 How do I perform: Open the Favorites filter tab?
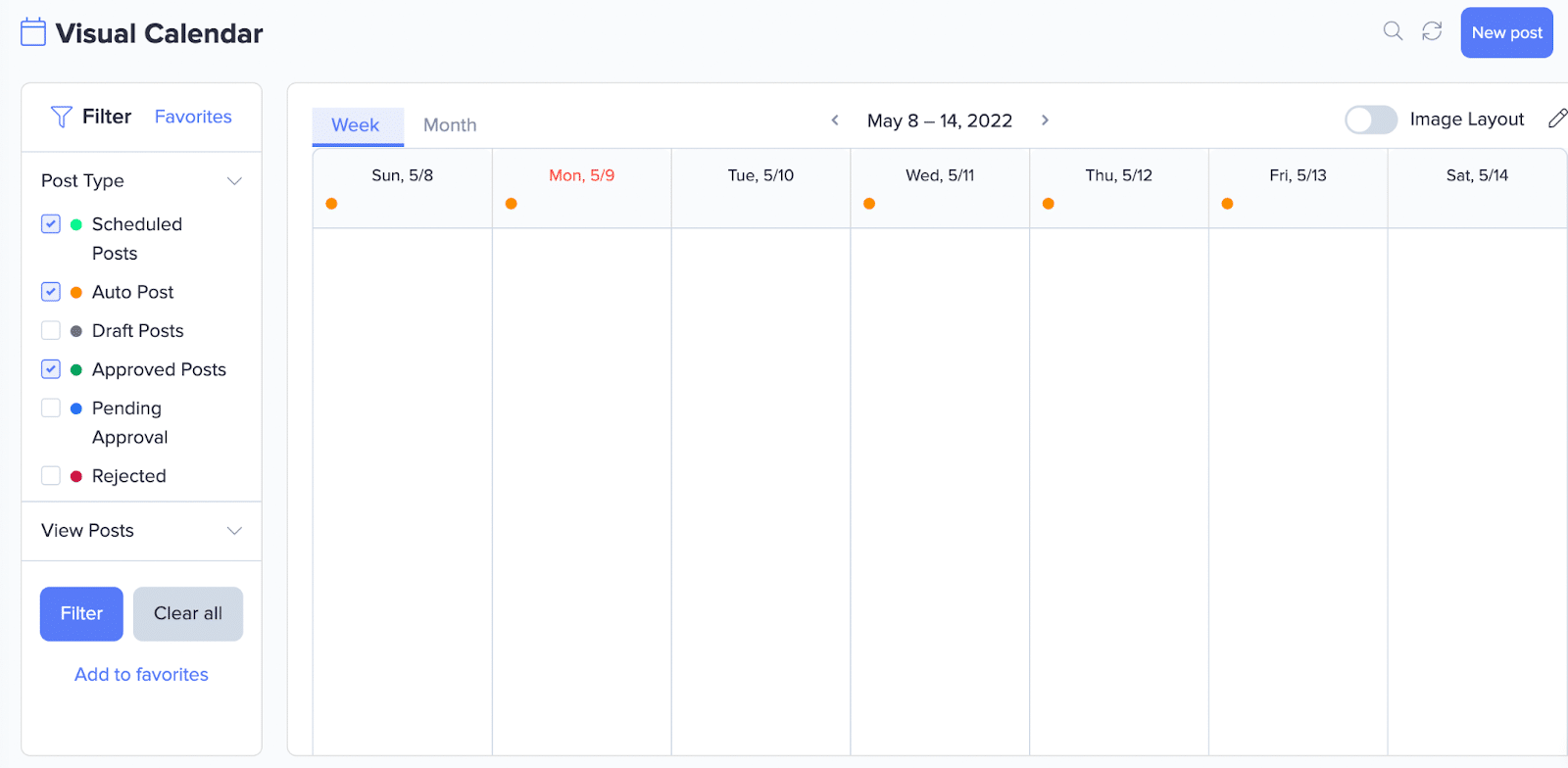point(193,117)
